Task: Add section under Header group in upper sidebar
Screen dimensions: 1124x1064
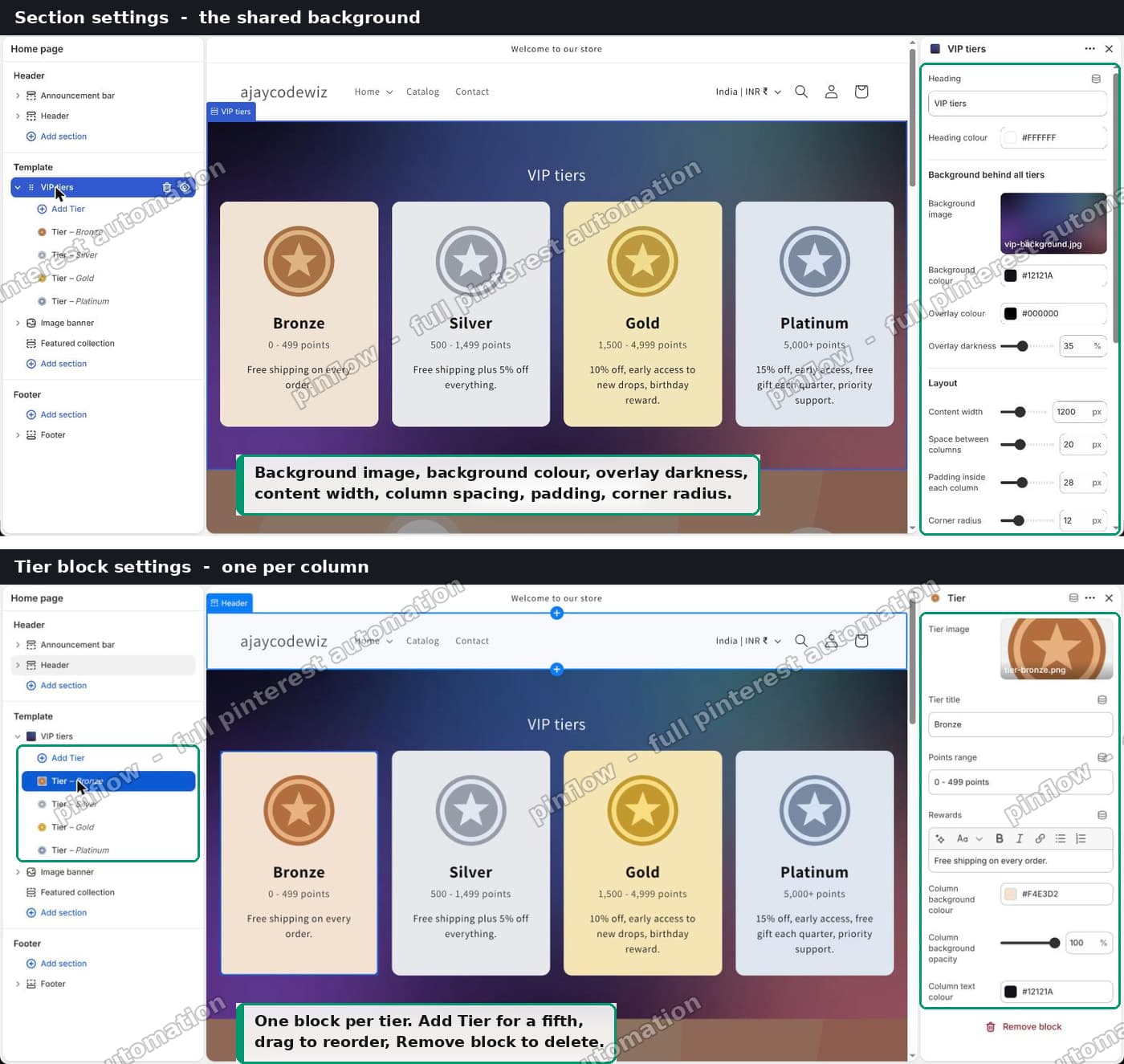Action: 56,137
